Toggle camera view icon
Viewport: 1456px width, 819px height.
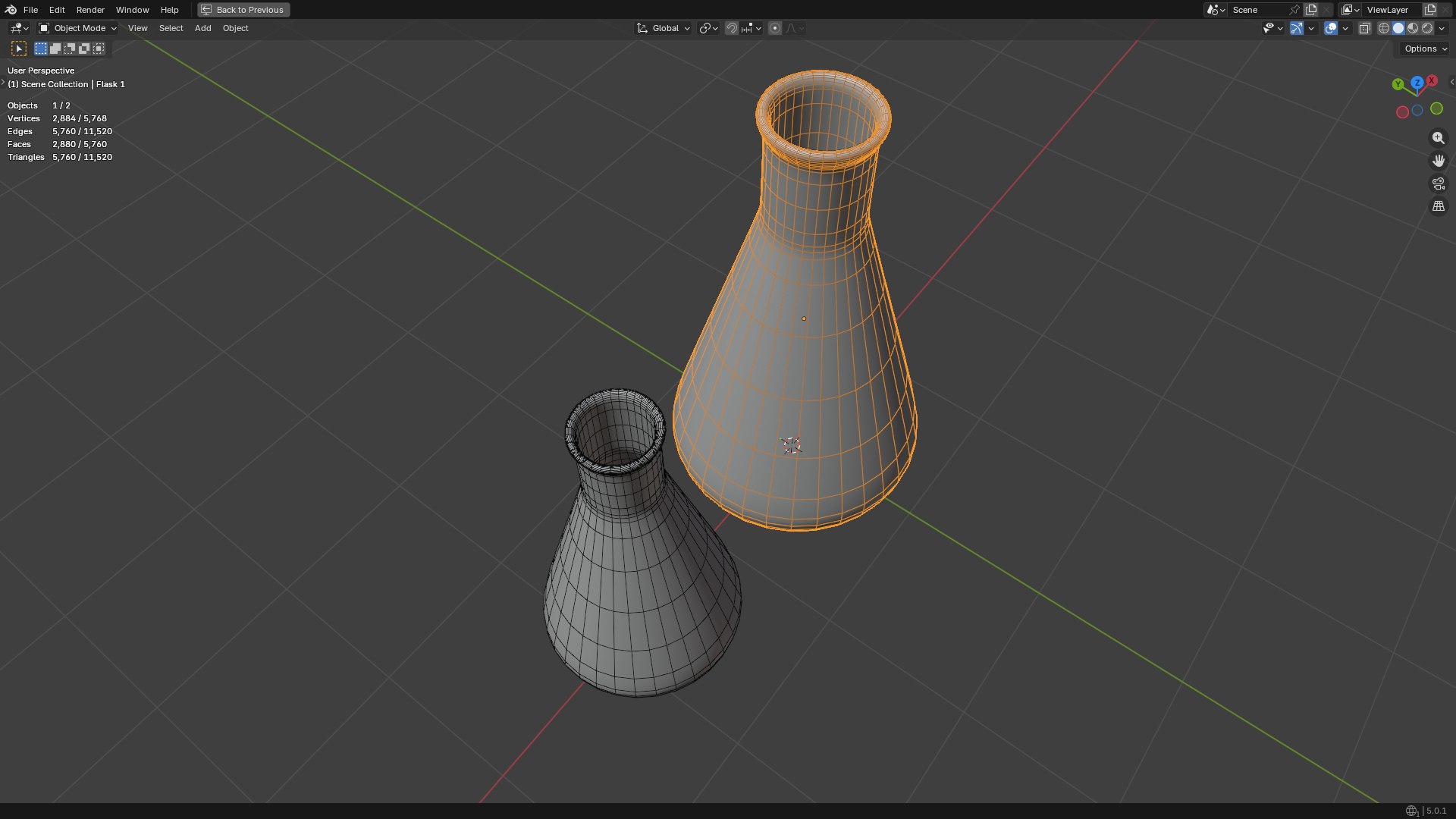pyautogui.click(x=1438, y=184)
